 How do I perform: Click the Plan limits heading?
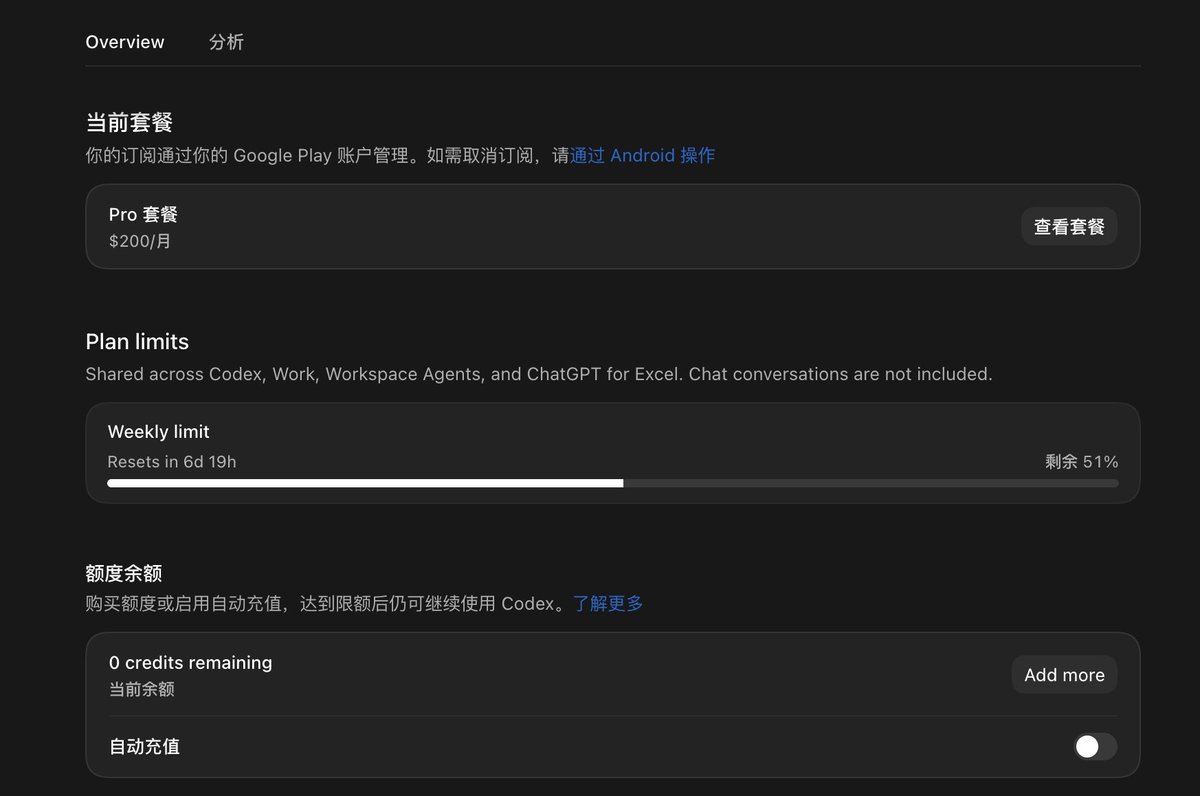coord(137,342)
